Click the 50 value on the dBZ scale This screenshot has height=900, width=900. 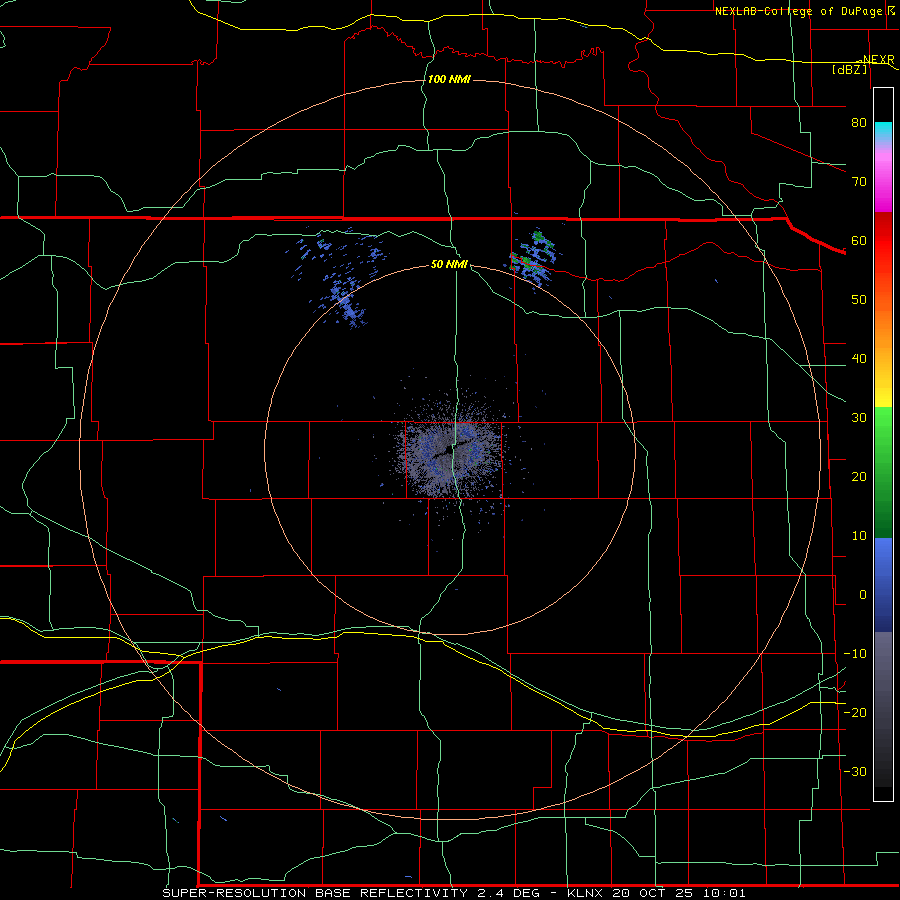859,300
